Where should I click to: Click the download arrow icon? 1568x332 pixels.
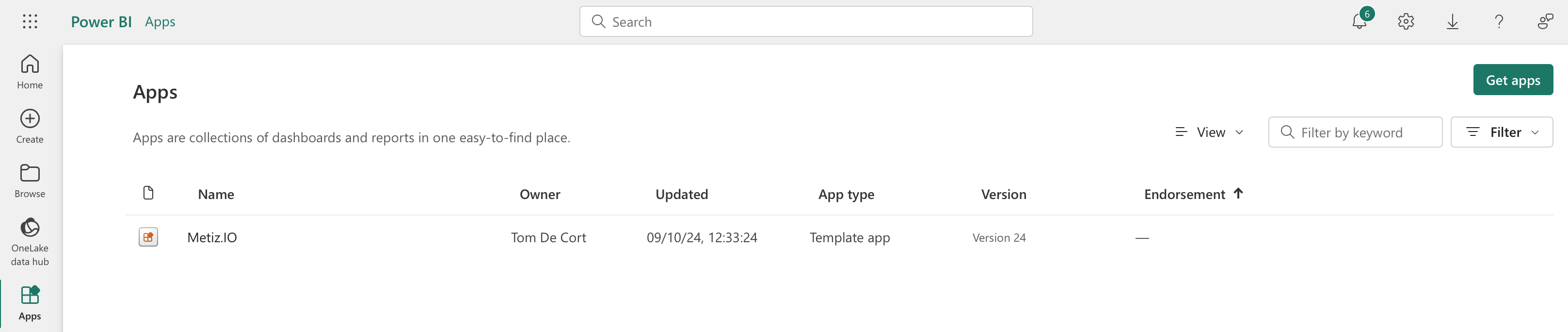1452,21
